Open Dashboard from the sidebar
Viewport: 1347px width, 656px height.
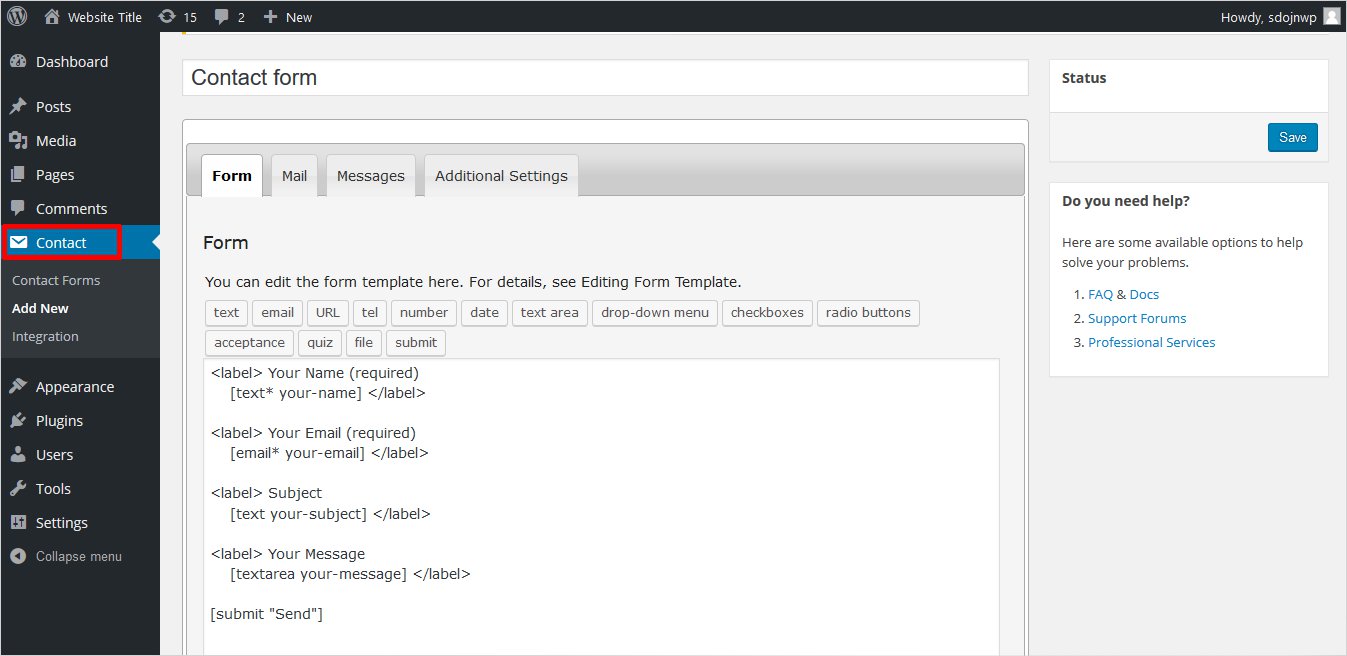71,62
